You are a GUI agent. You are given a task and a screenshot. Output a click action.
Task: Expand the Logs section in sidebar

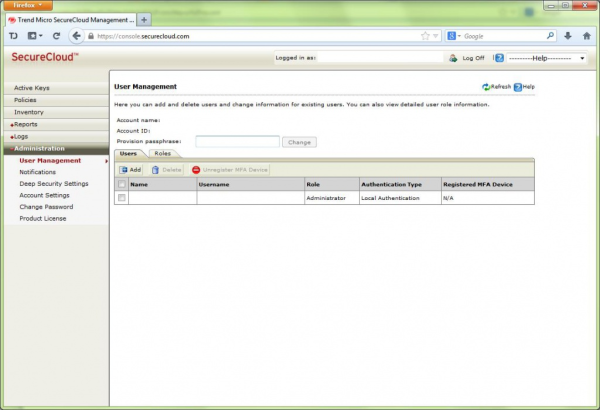(x=23, y=136)
